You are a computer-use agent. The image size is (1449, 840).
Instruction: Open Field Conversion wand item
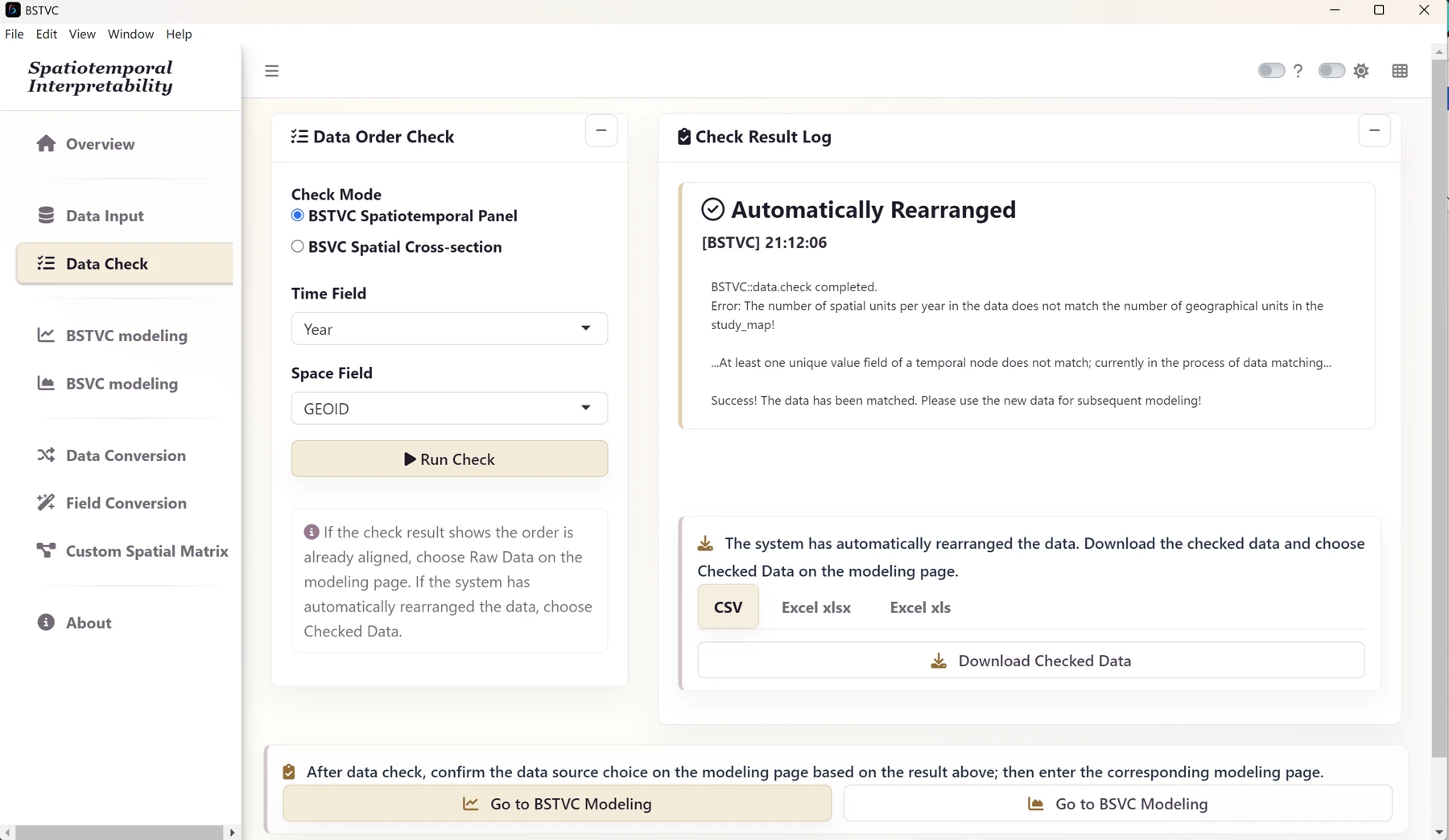point(111,503)
